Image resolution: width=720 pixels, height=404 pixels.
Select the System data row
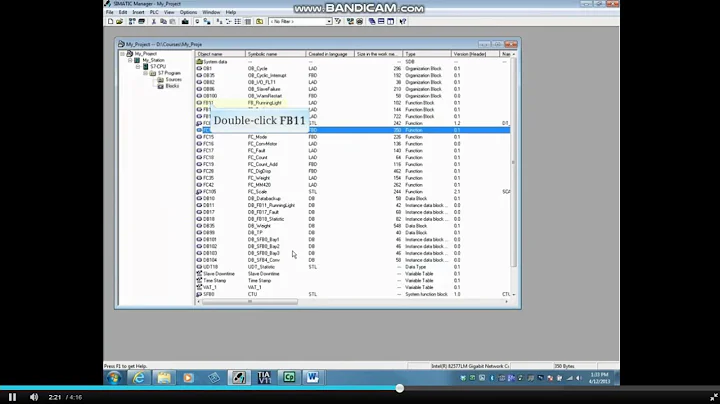(352, 62)
